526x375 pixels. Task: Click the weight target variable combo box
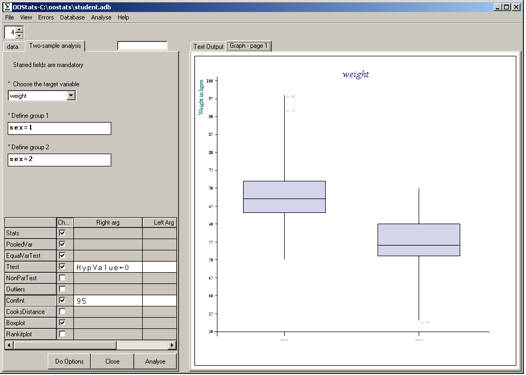[x=42, y=96]
